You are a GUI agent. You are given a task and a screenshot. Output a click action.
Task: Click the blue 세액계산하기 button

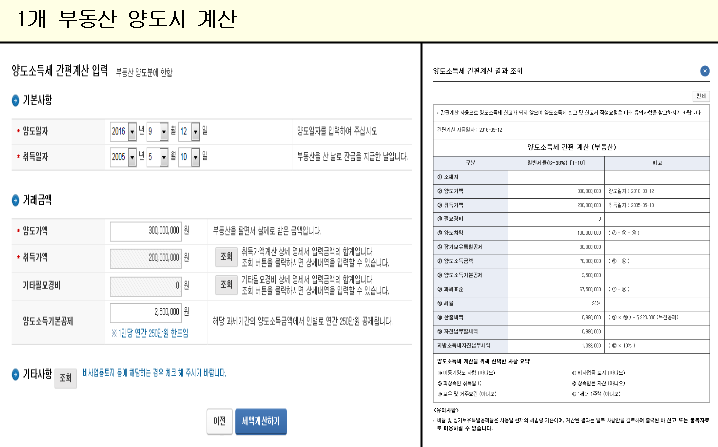(261, 421)
